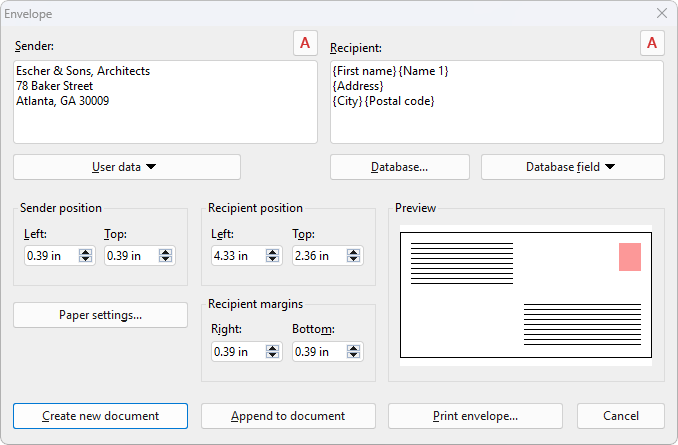Open recipient font formatting (red A)
This screenshot has height=445, width=678.
click(652, 43)
